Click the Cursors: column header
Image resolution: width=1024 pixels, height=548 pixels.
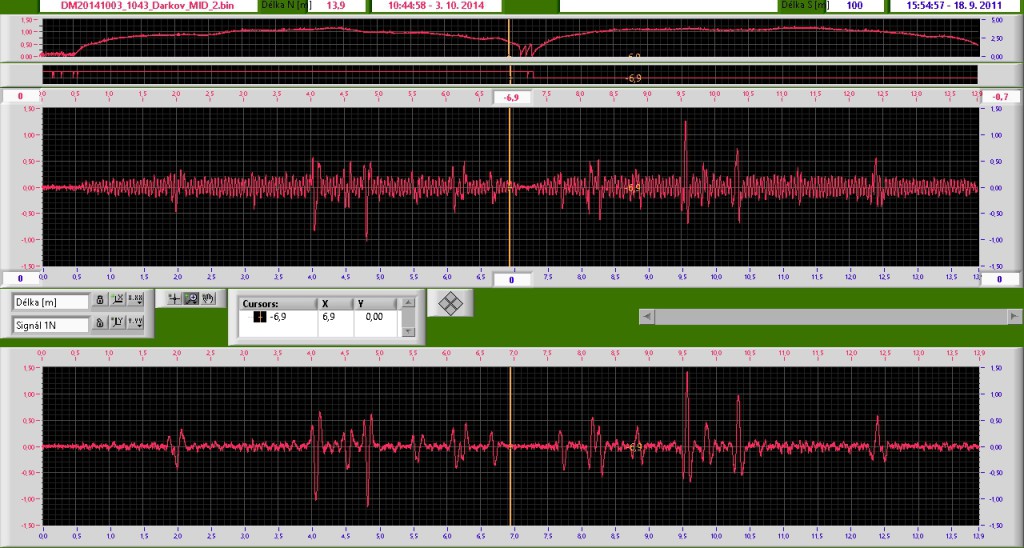278,304
